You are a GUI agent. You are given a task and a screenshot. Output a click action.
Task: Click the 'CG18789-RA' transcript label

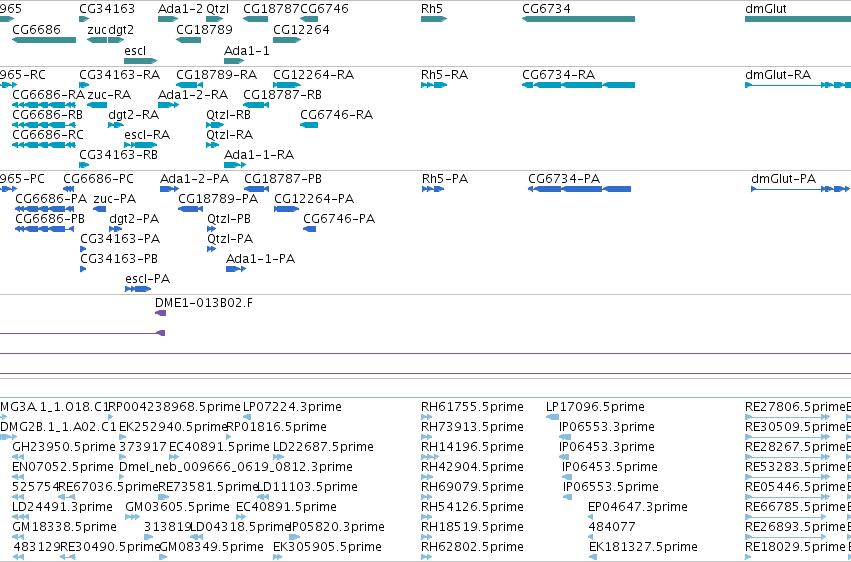point(217,74)
